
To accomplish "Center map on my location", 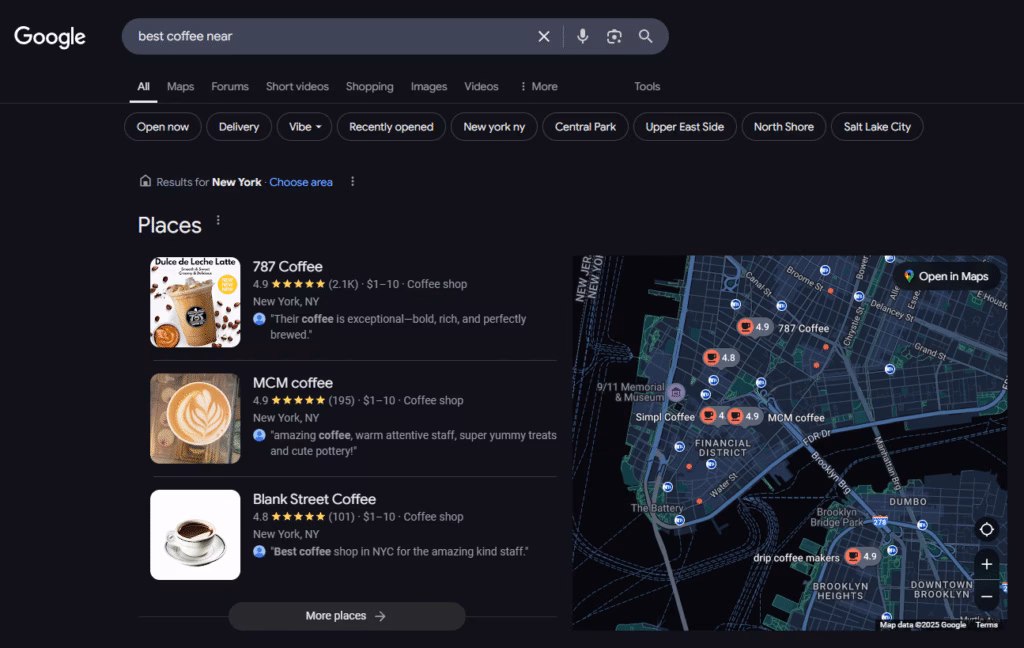I will pos(986,529).
